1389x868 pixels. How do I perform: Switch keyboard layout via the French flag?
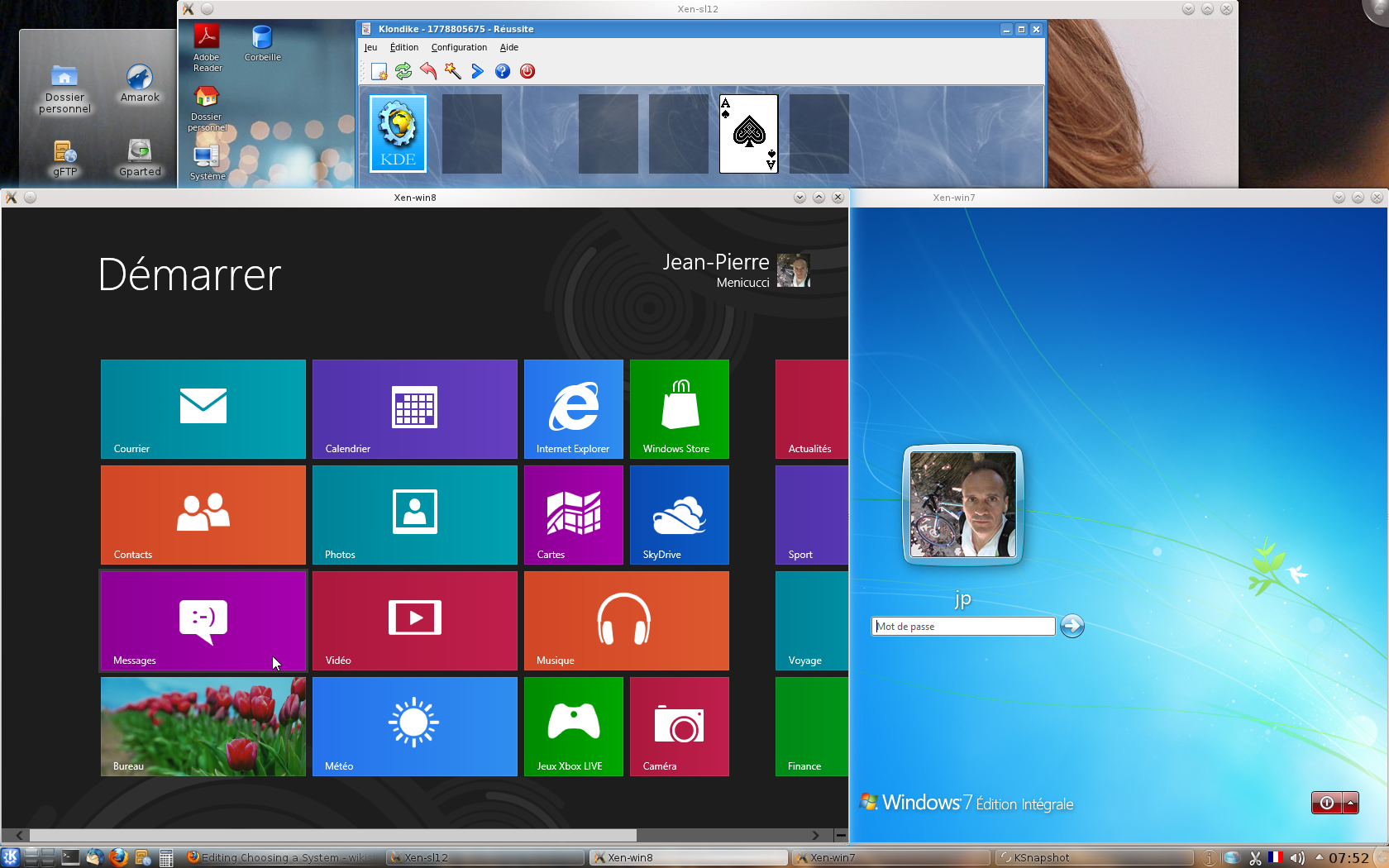click(1276, 857)
